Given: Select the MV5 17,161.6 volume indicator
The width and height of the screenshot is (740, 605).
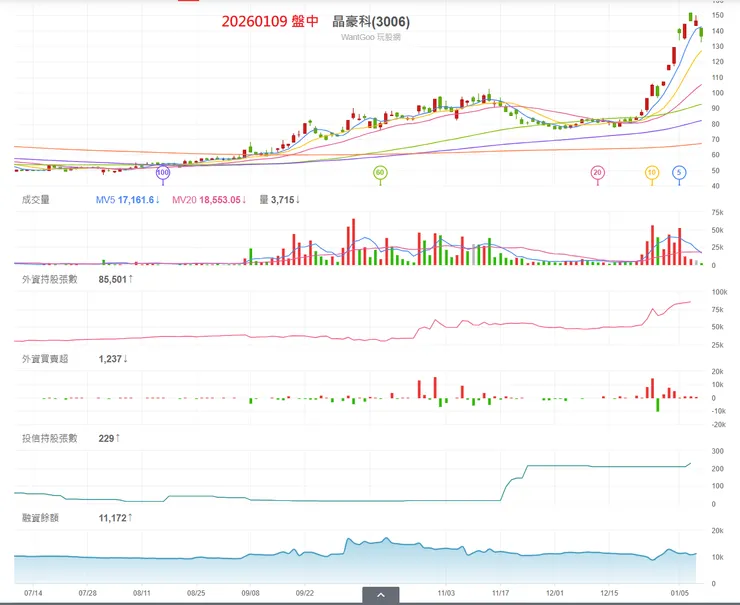Looking at the screenshot, I should click(127, 200).
